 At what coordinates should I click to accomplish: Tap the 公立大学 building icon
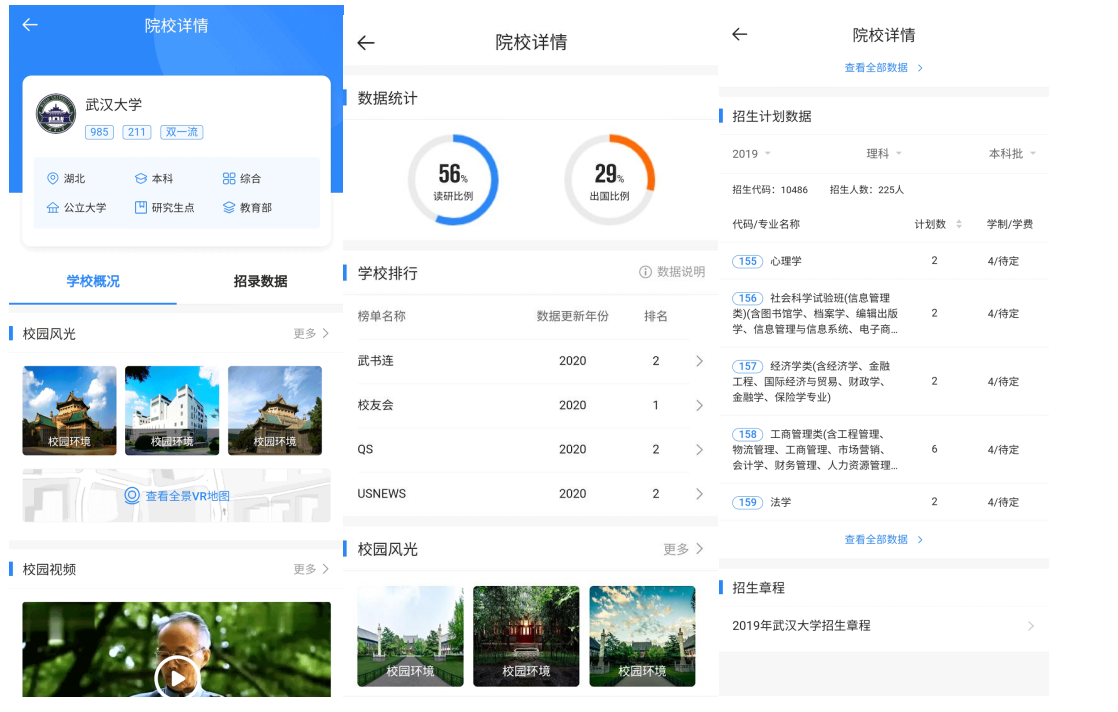53,207
